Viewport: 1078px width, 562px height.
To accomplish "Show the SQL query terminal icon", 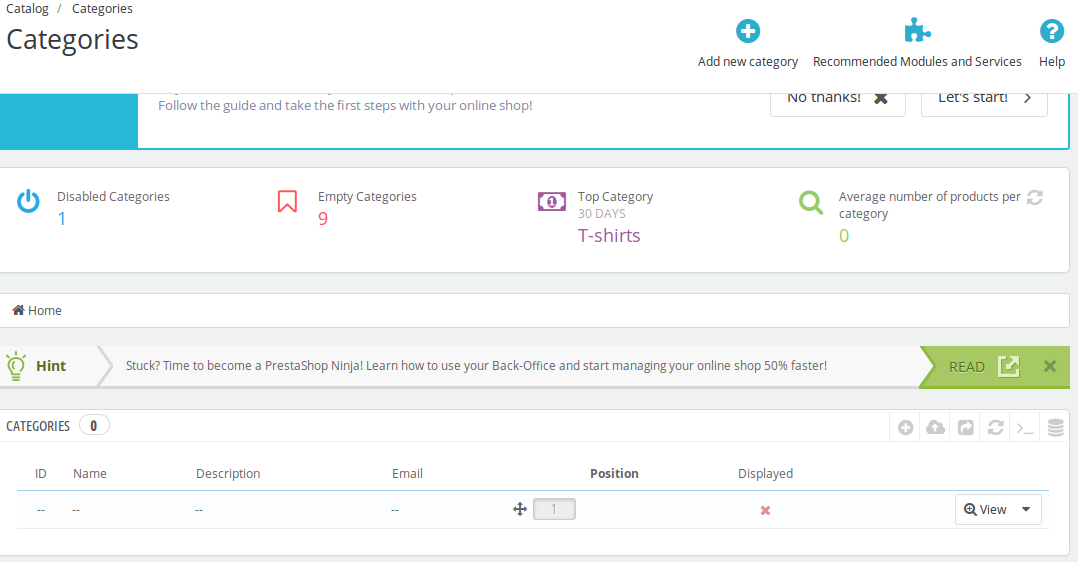I will click(1025, 429).
